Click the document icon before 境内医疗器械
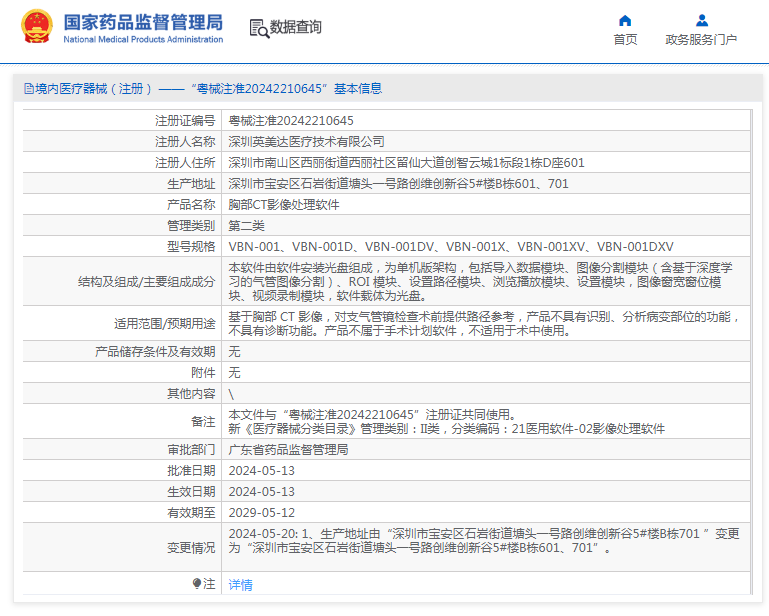 click(29, 89)
